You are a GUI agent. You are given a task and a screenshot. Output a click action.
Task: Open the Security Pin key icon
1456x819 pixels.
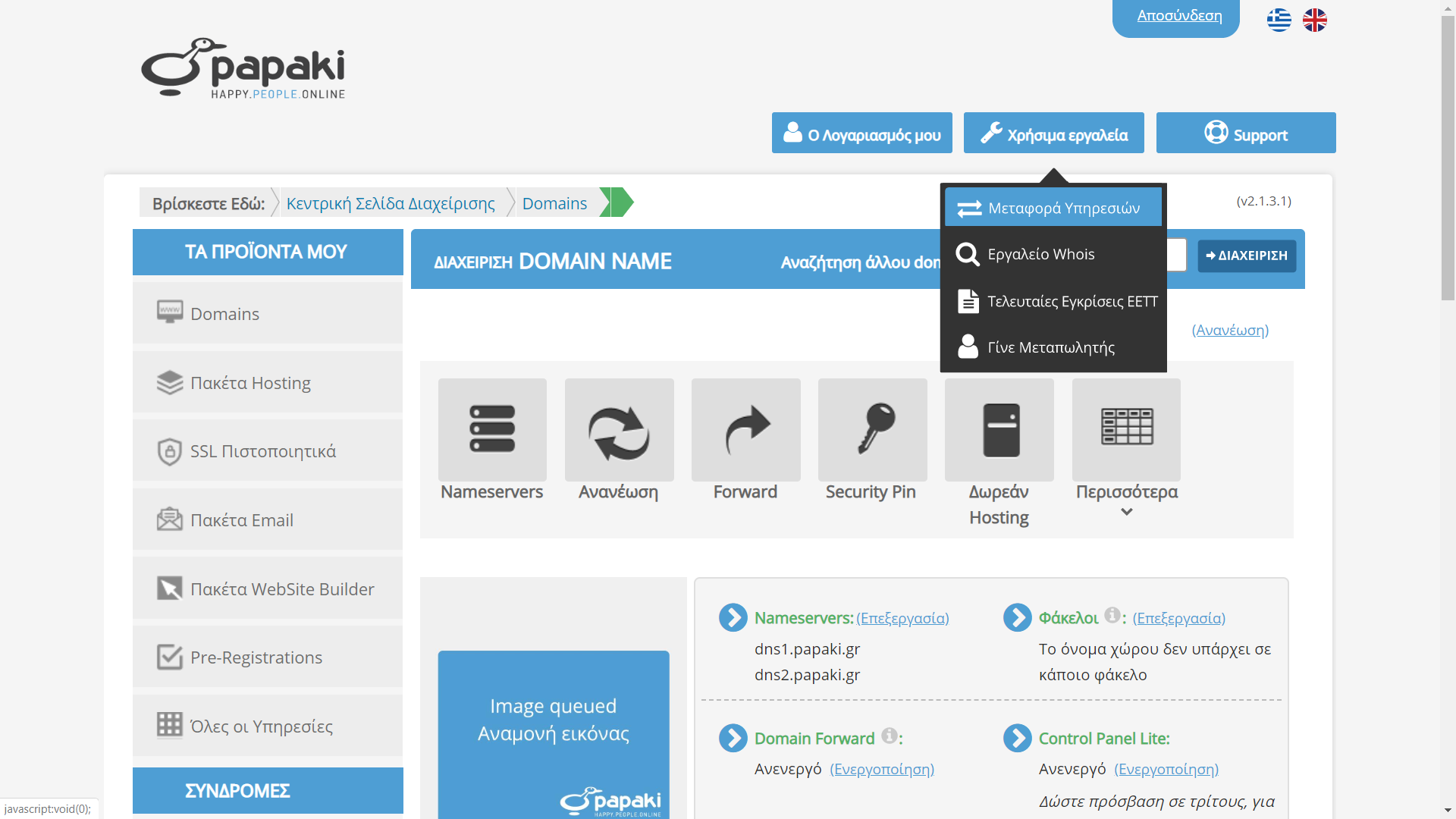click(x=872, y=430)
